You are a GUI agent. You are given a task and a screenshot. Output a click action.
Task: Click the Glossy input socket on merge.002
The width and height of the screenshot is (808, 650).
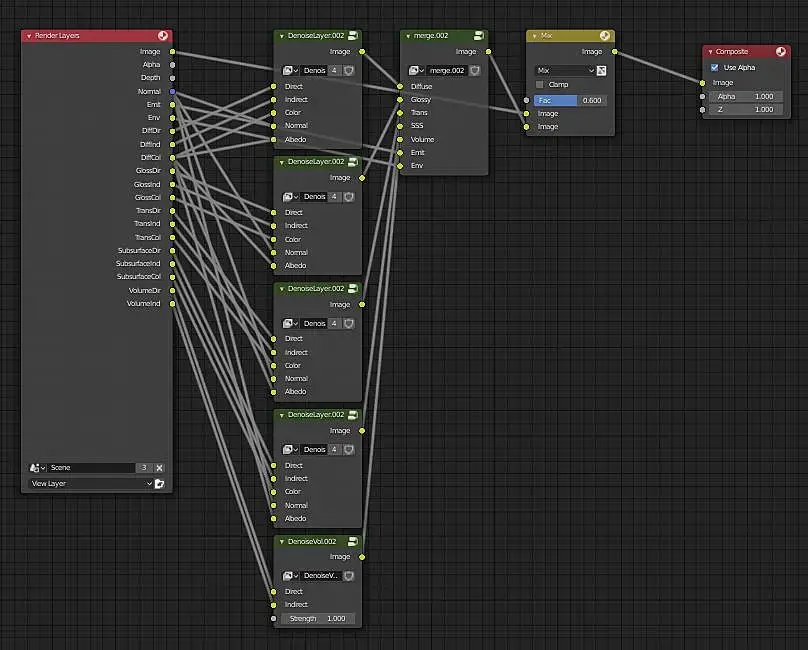[400, 99]
